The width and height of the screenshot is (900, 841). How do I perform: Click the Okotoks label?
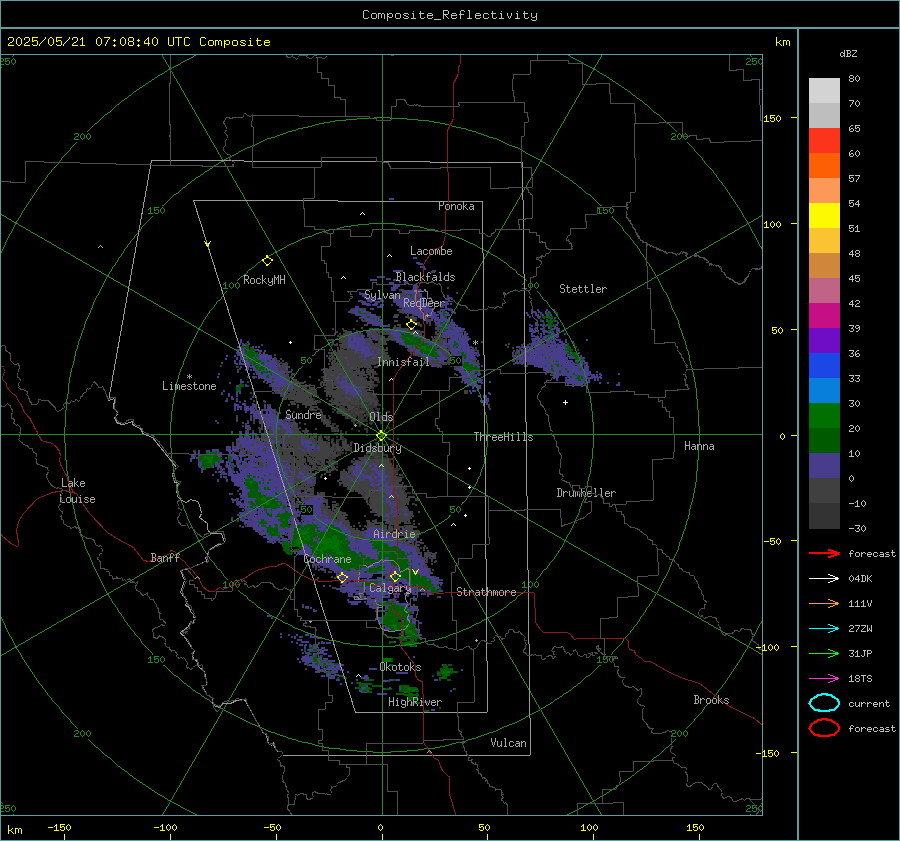400,667
